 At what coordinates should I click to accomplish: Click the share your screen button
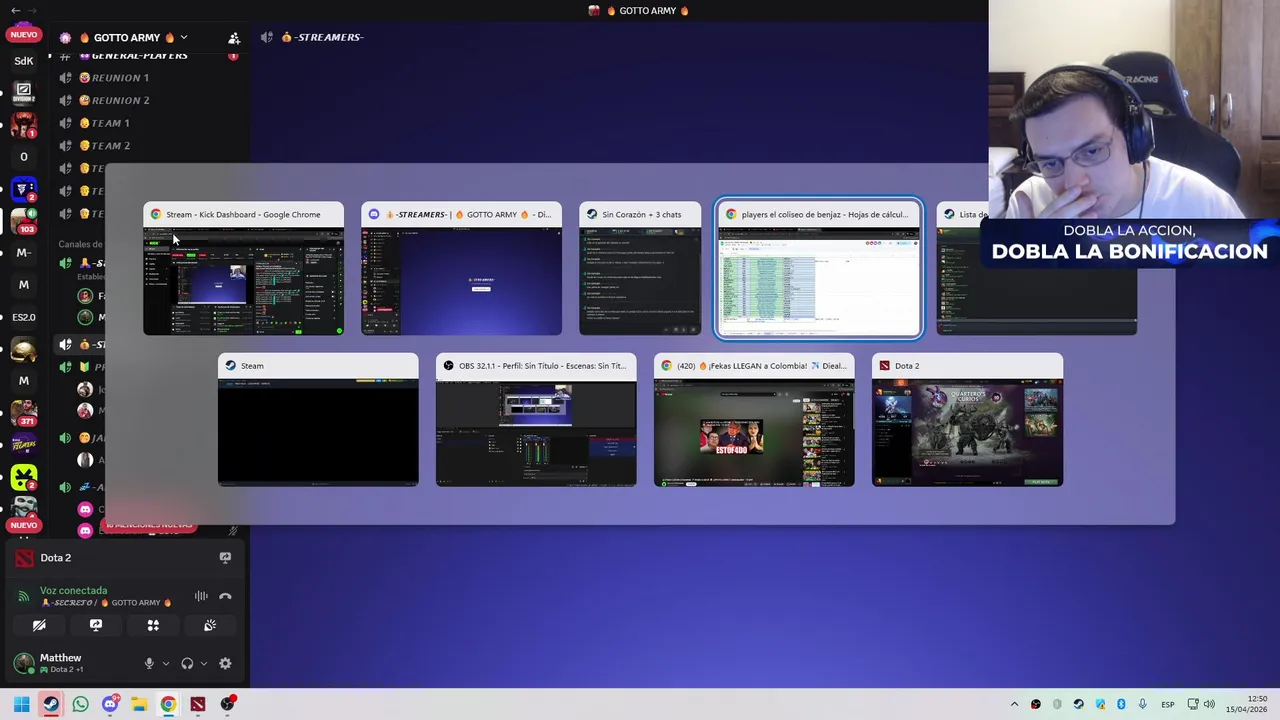click(x=96, y=625)
